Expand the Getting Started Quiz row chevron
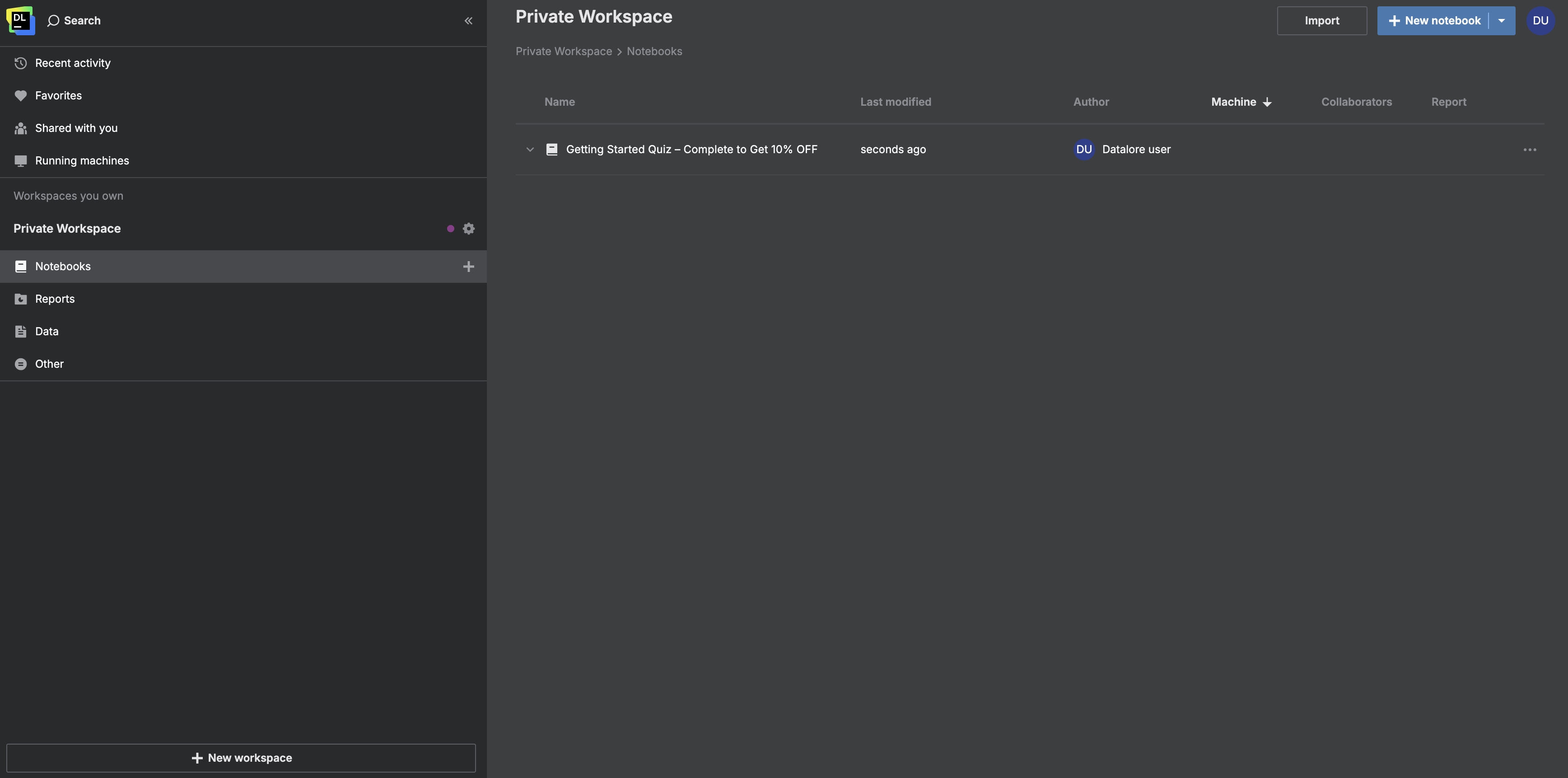This screenshot has height=778, width=1568. (530, 150)
